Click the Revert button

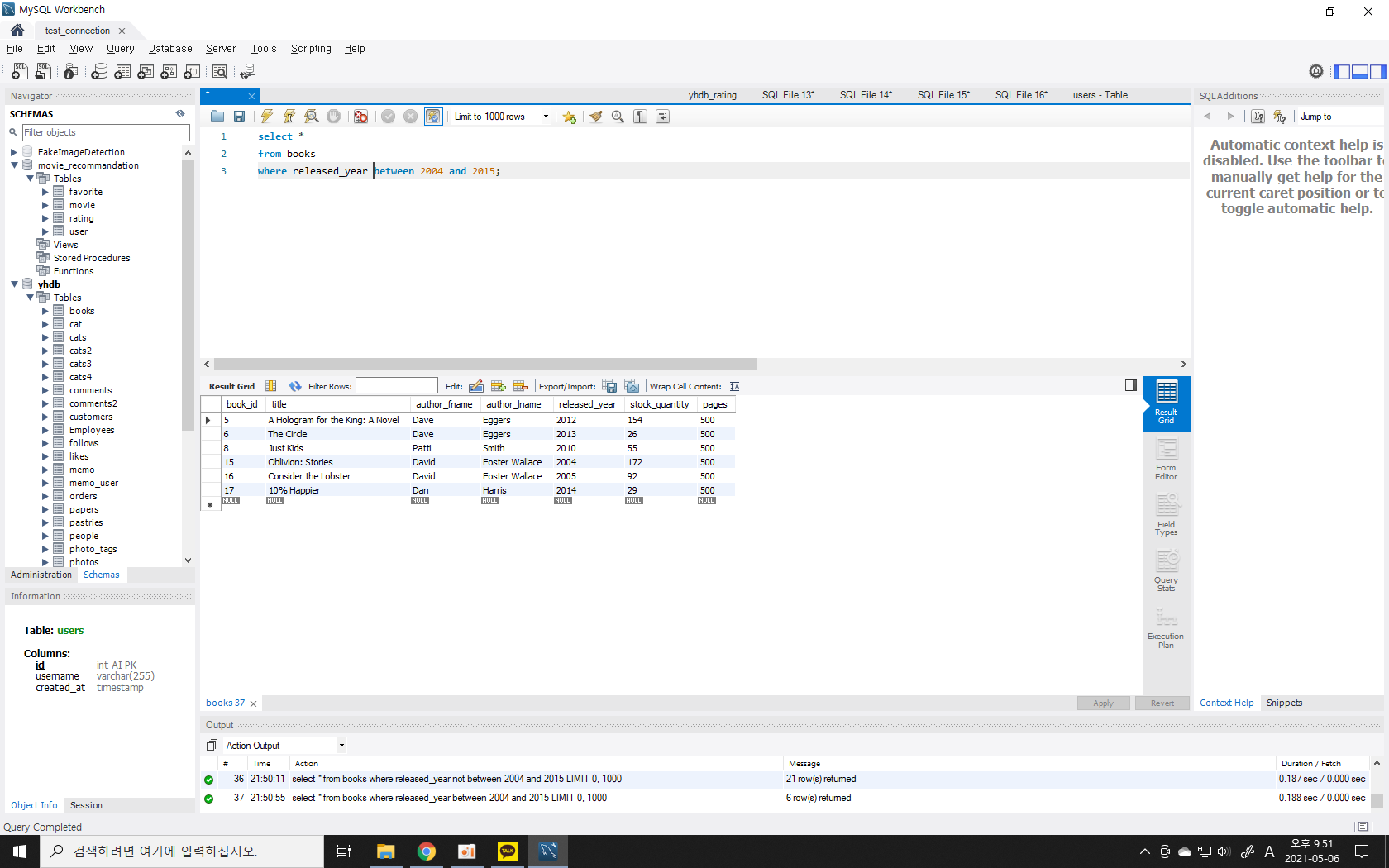pos(1162,703)
